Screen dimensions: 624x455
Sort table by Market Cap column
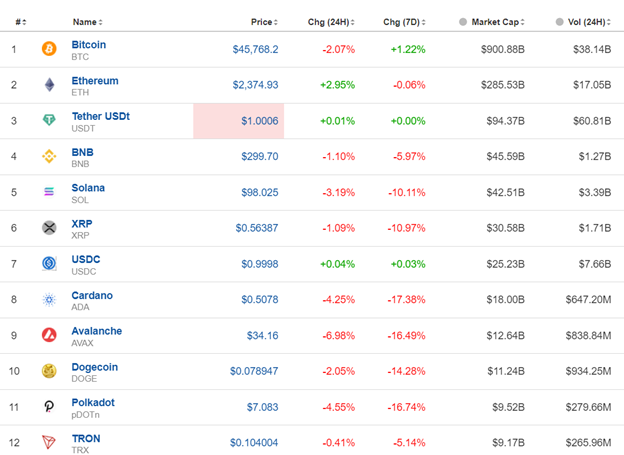point(498,22)
